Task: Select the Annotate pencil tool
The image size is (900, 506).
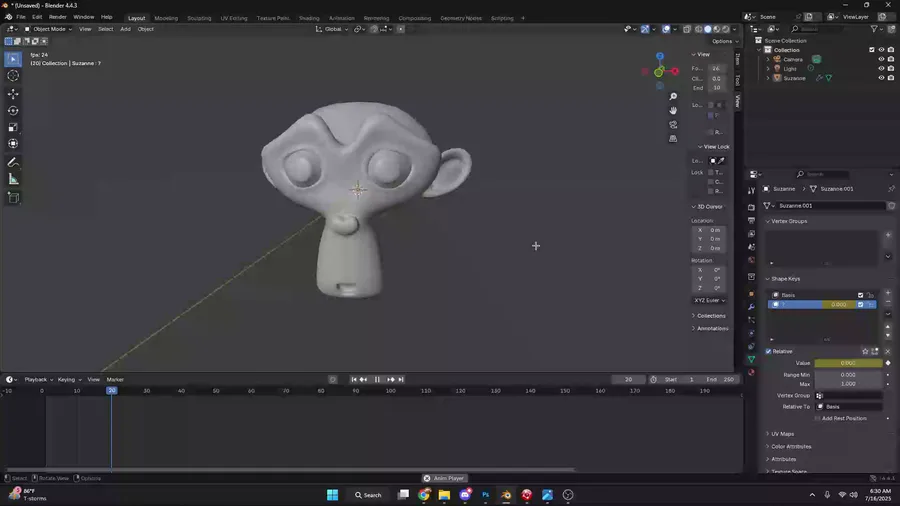Action: point(13,163)
